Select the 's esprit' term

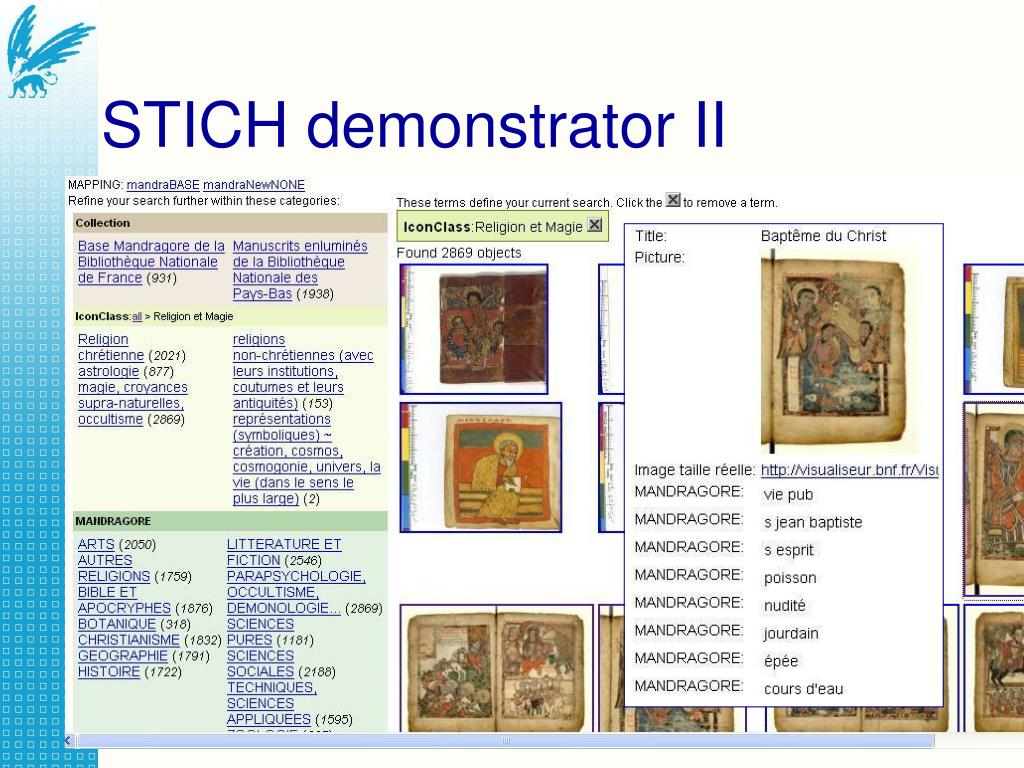tap(789, 550)
